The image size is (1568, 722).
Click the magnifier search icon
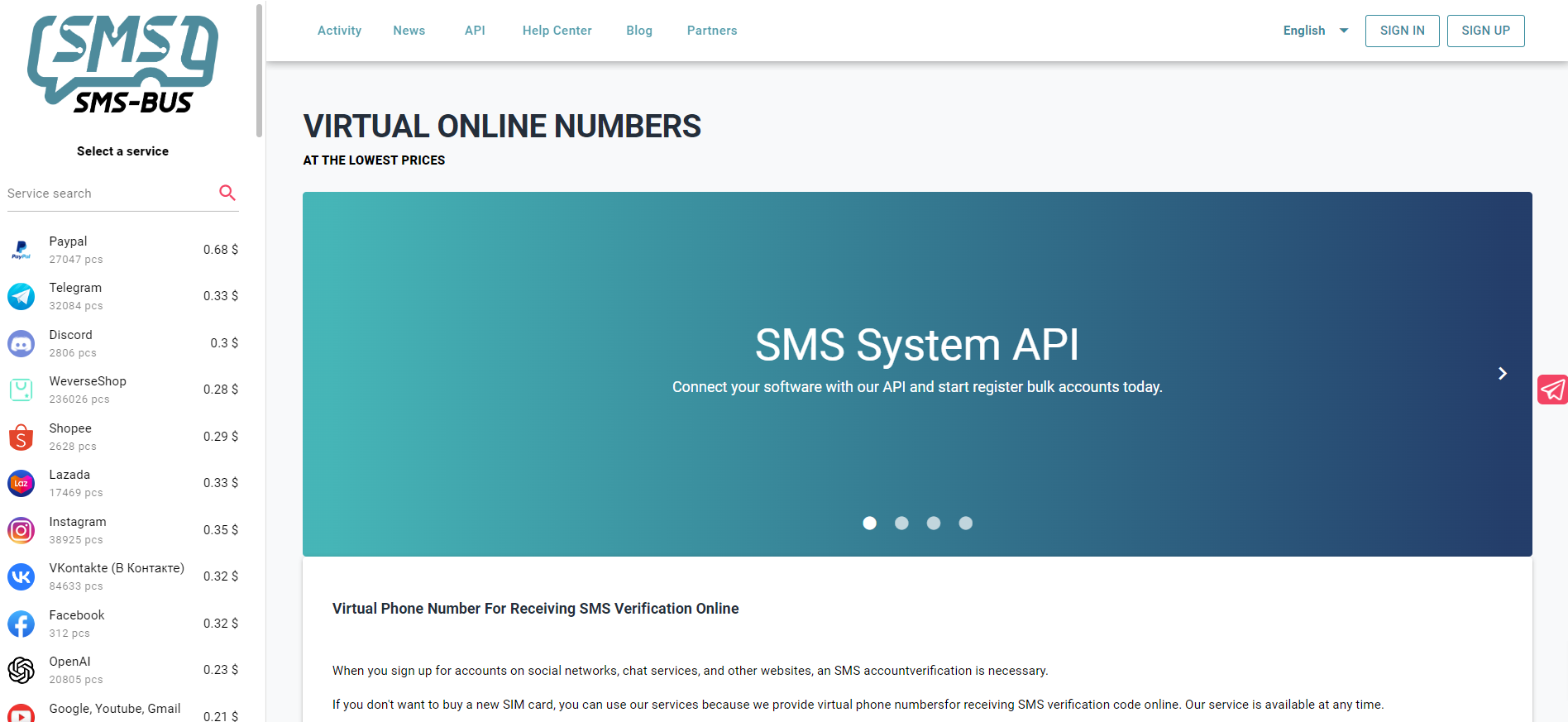point(227,193)
